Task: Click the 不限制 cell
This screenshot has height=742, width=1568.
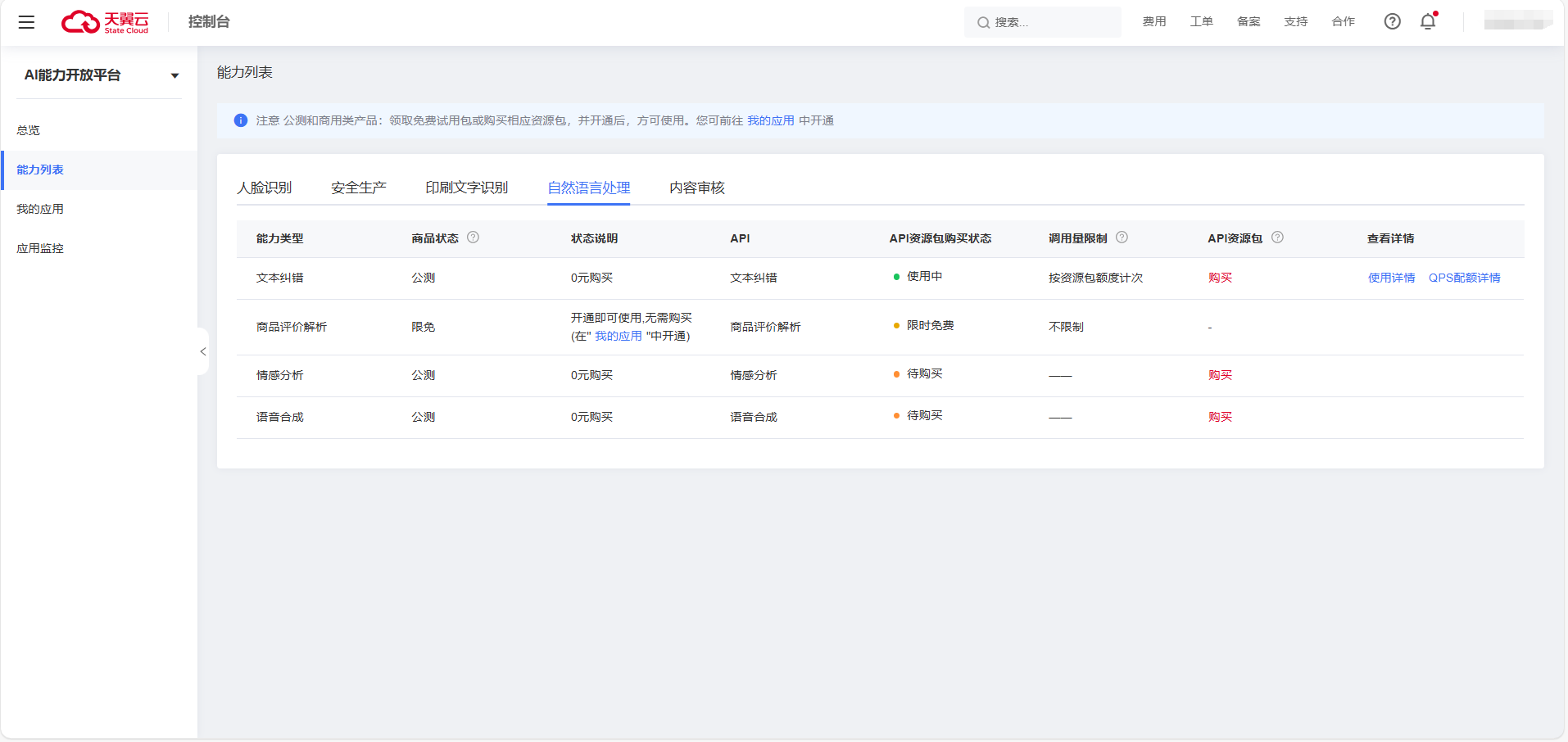Action: (x=1067, y=327)
